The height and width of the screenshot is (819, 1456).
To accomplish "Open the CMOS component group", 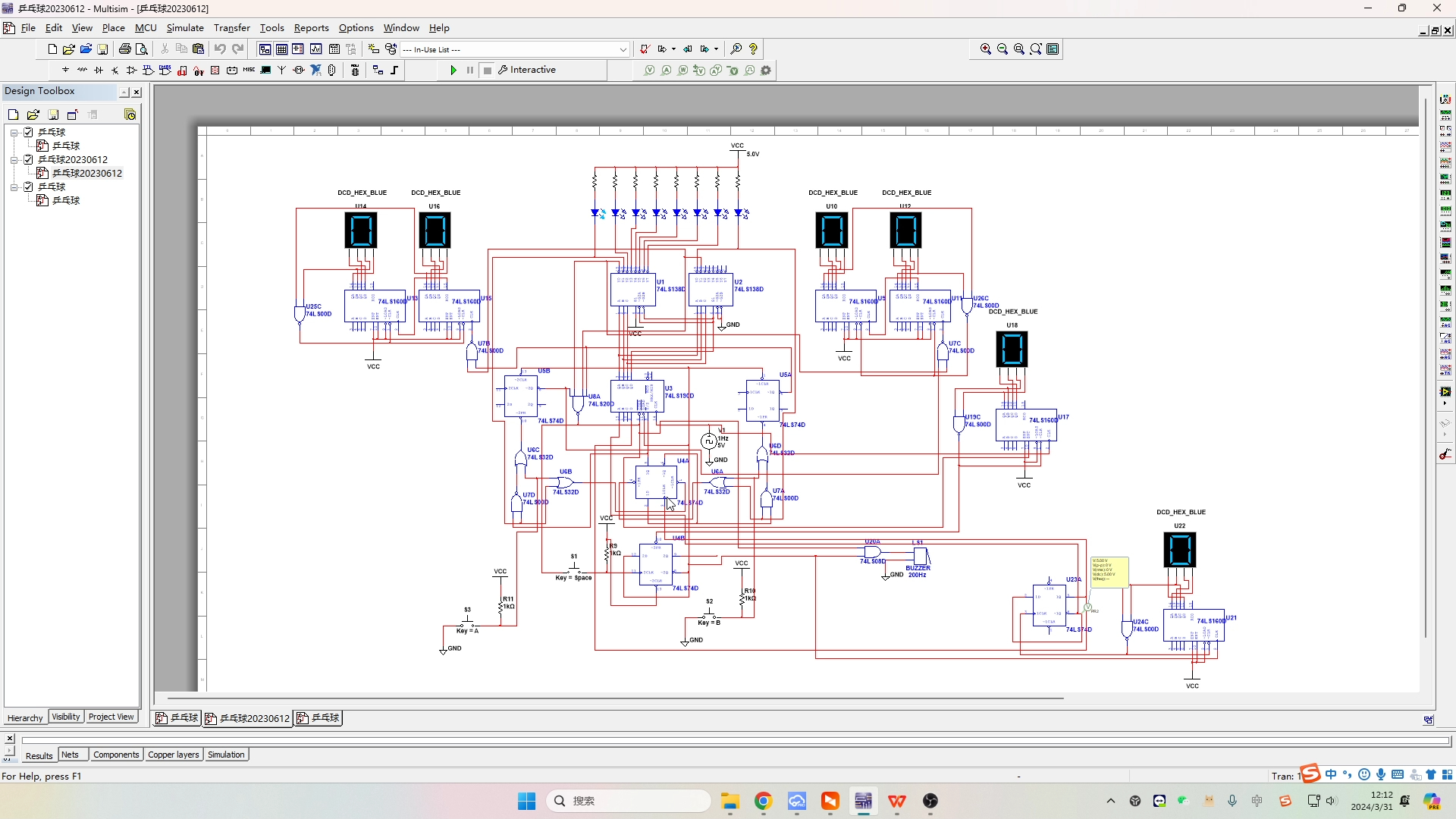I will (x=165, y=70).
